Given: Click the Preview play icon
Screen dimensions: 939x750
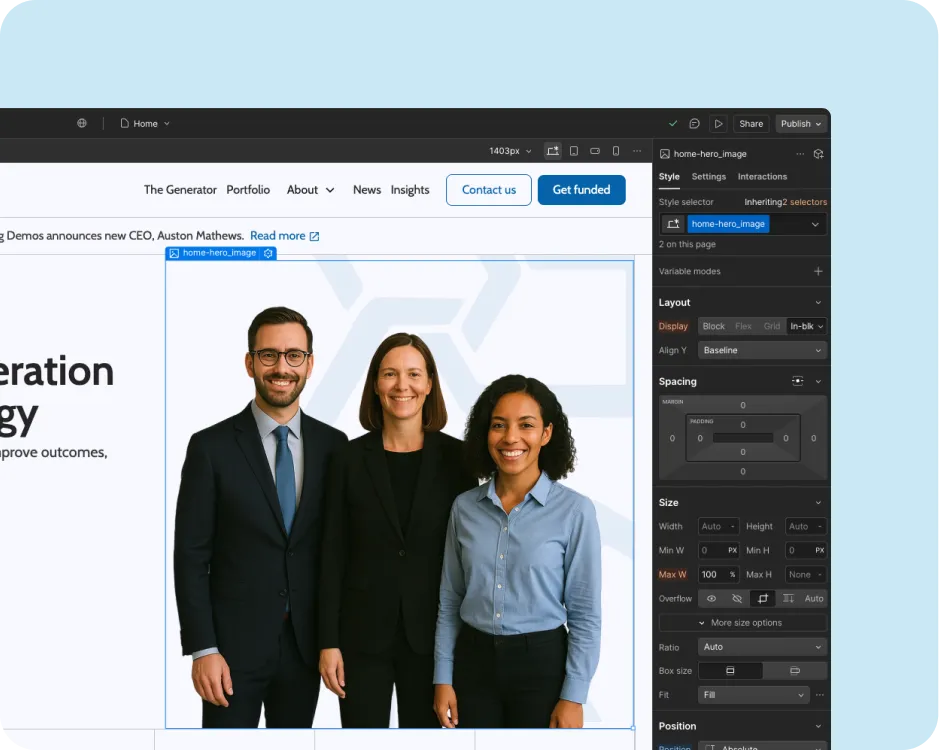Looking at the screenshot, I should (718, 123).
